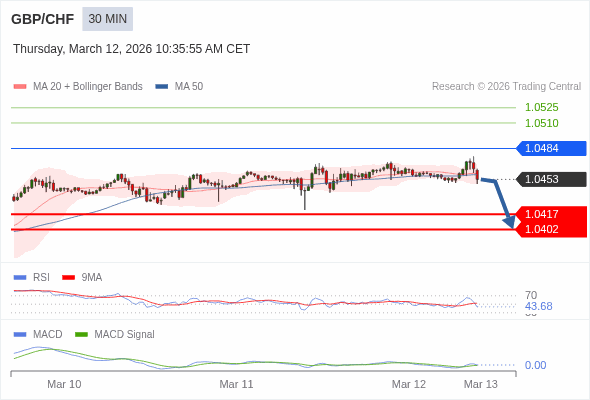The height and width of the screenshot is (400, 590).
Task: Click the MACD blue legend swatch
Action: click(x=20, y=335)
